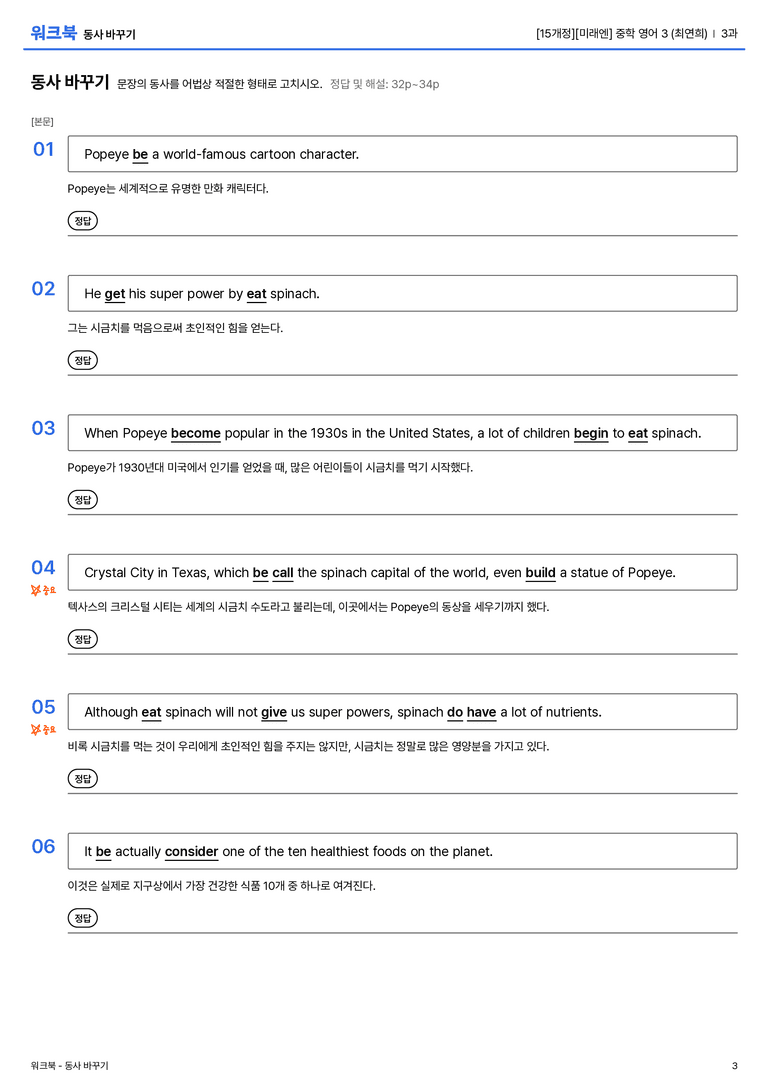Click the blue 워크북 header title
Screen dimensions: 768x1087
pyautogui.click(x=53, y=33)
